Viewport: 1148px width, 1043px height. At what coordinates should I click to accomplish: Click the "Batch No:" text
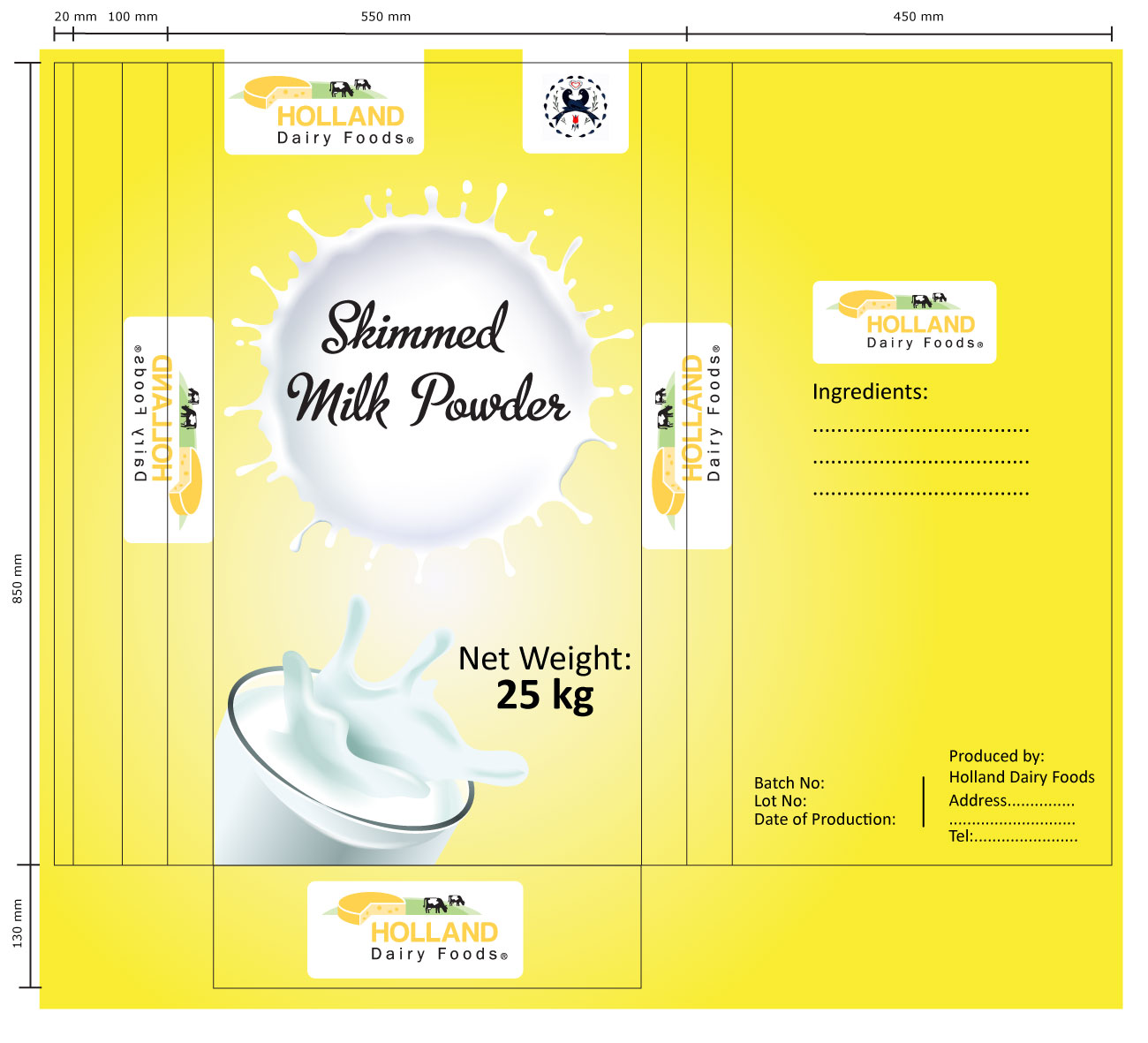789,782
